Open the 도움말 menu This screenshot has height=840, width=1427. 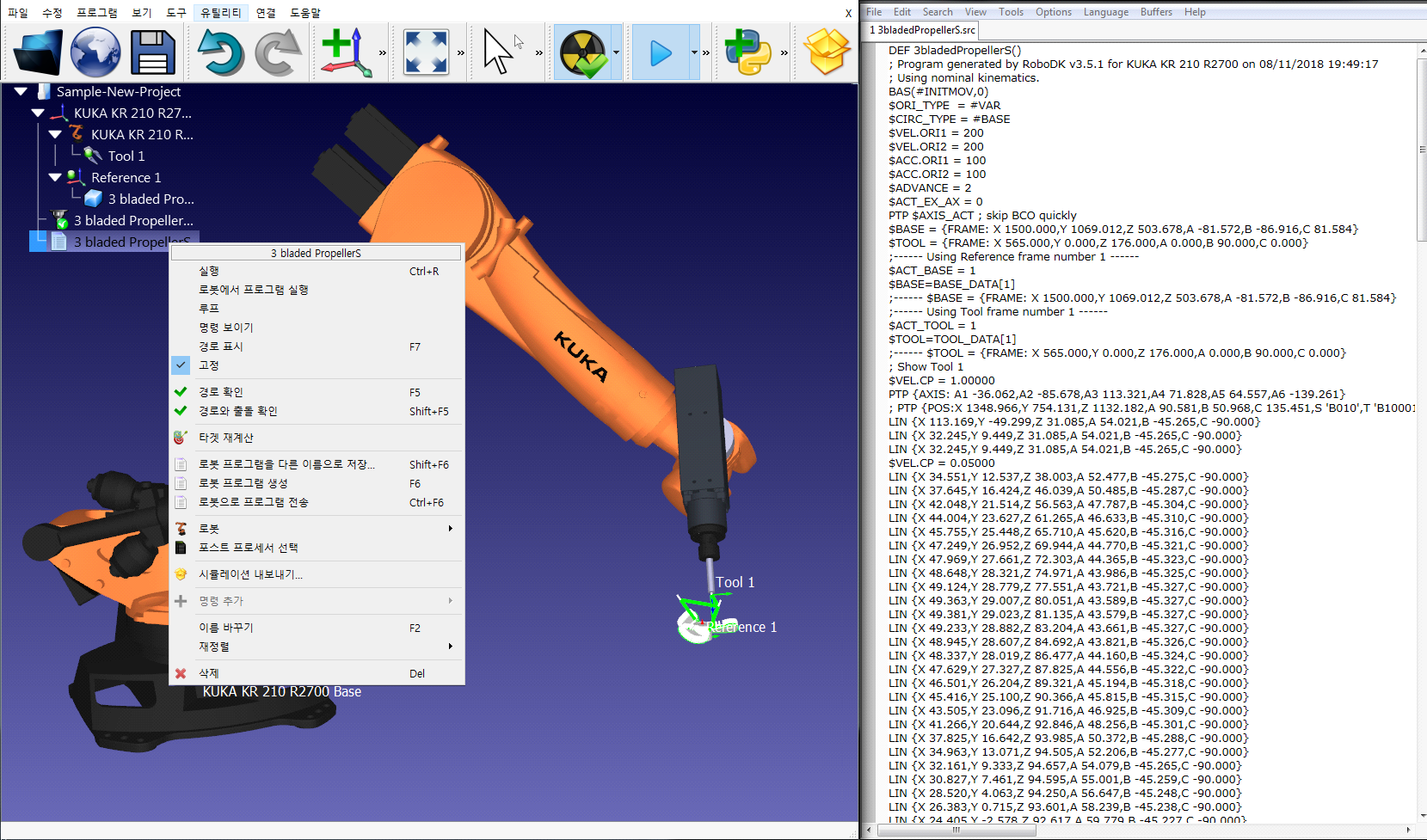[305, 13]
